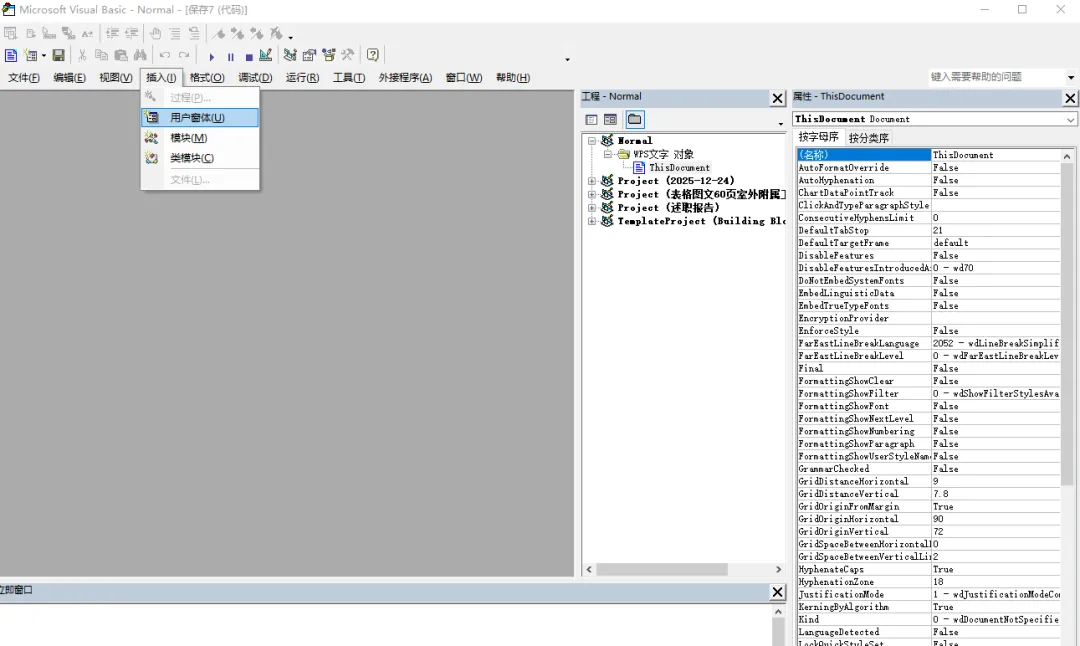Click the help question search box

coord(996,76)
